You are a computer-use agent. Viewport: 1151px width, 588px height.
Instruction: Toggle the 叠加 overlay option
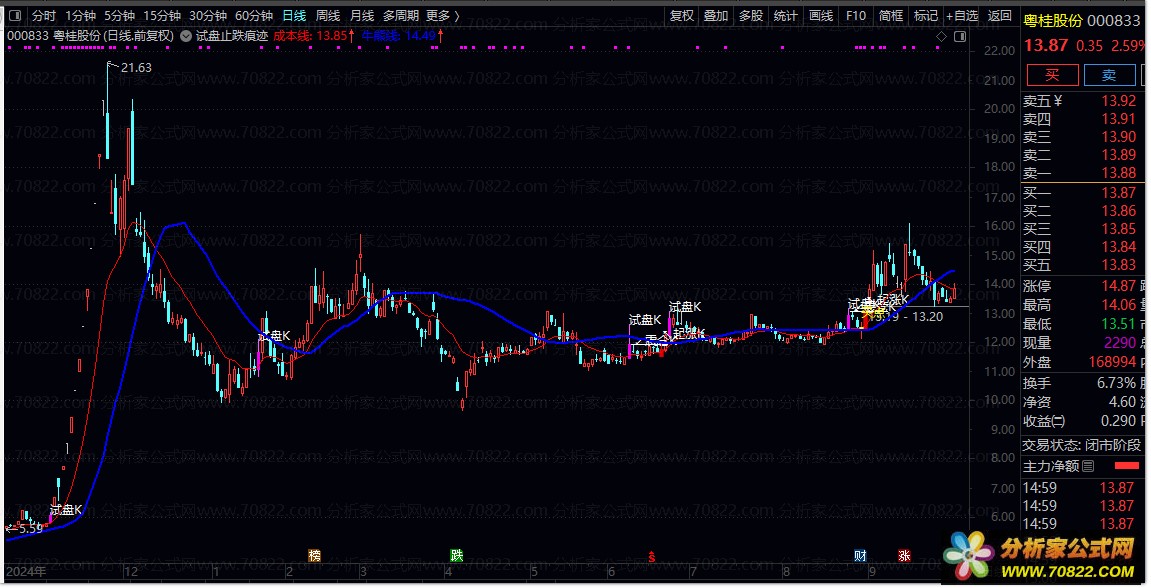[x=716, y=16]
